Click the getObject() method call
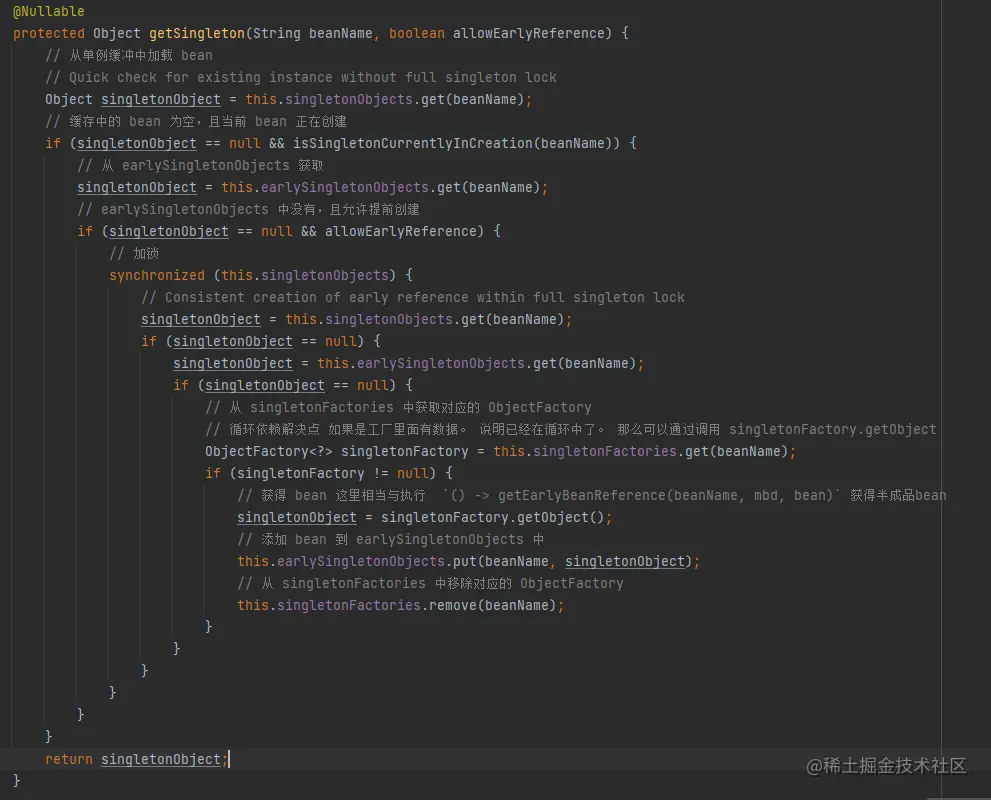Image resolution: width=991 pixels, height=800 pixels. [x=561, y=518]
